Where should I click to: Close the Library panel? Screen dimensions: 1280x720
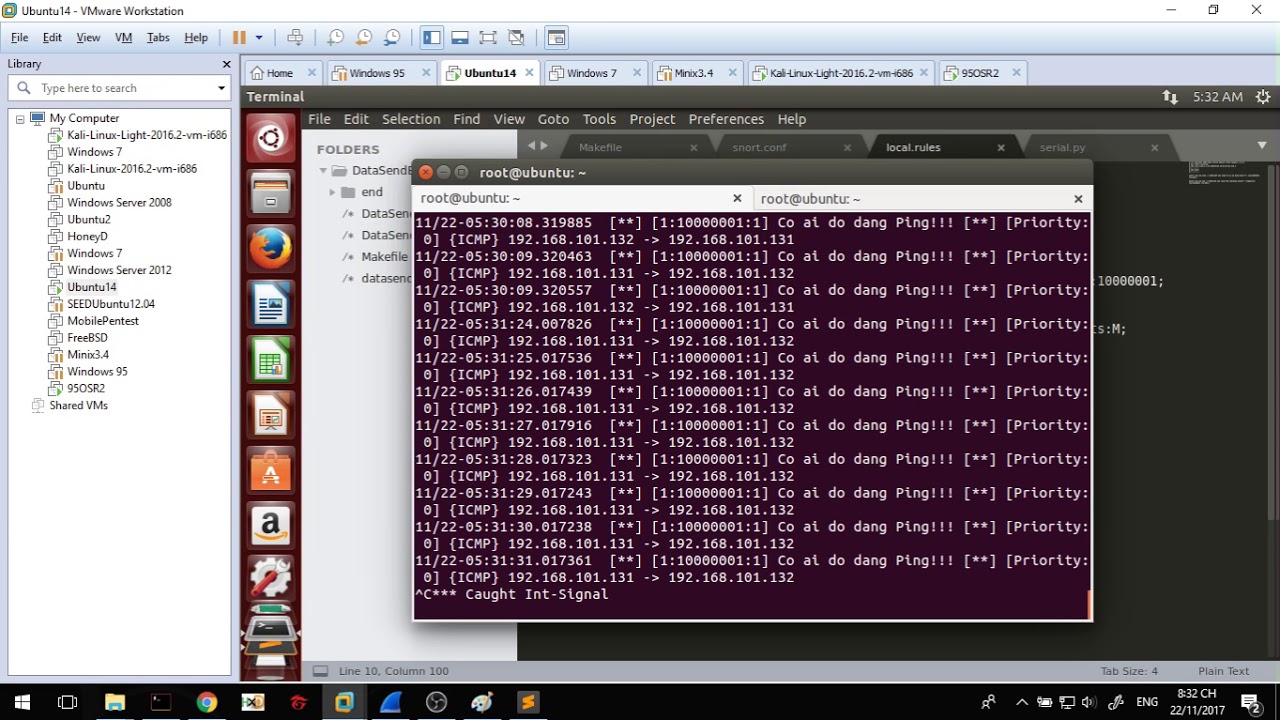tap(226, 64)
